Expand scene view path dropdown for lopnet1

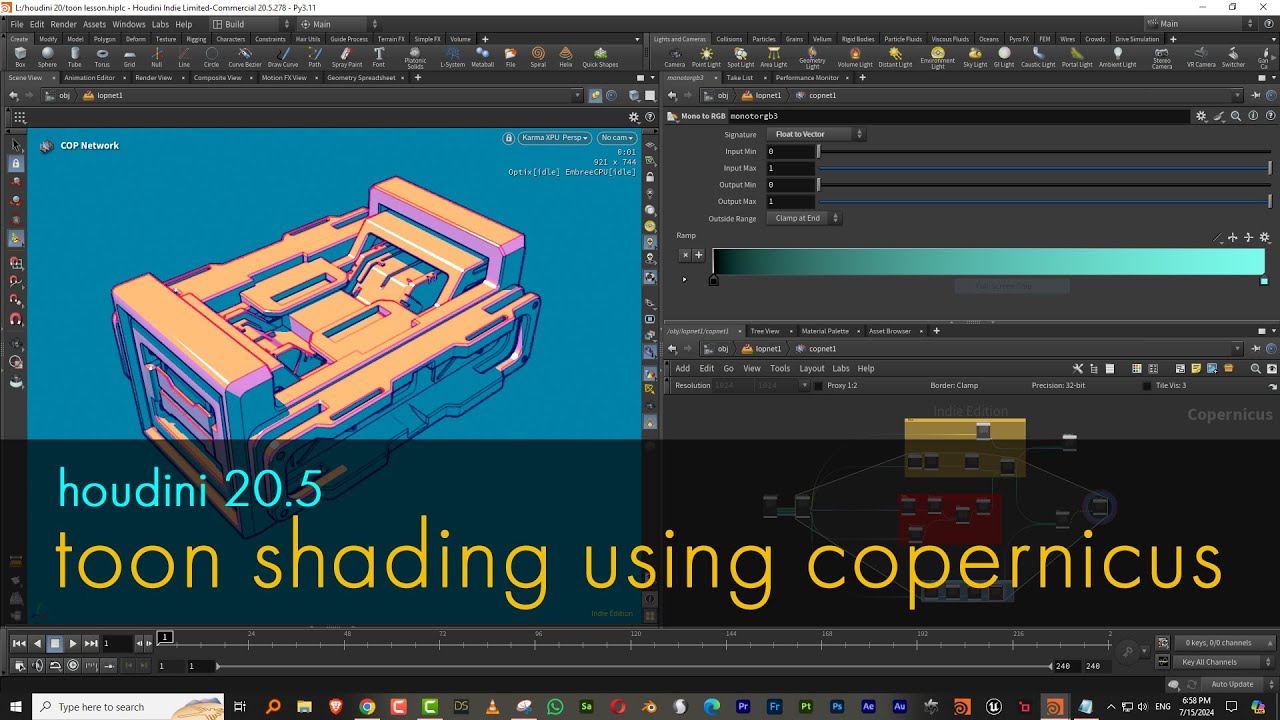(x=577, y=95)
